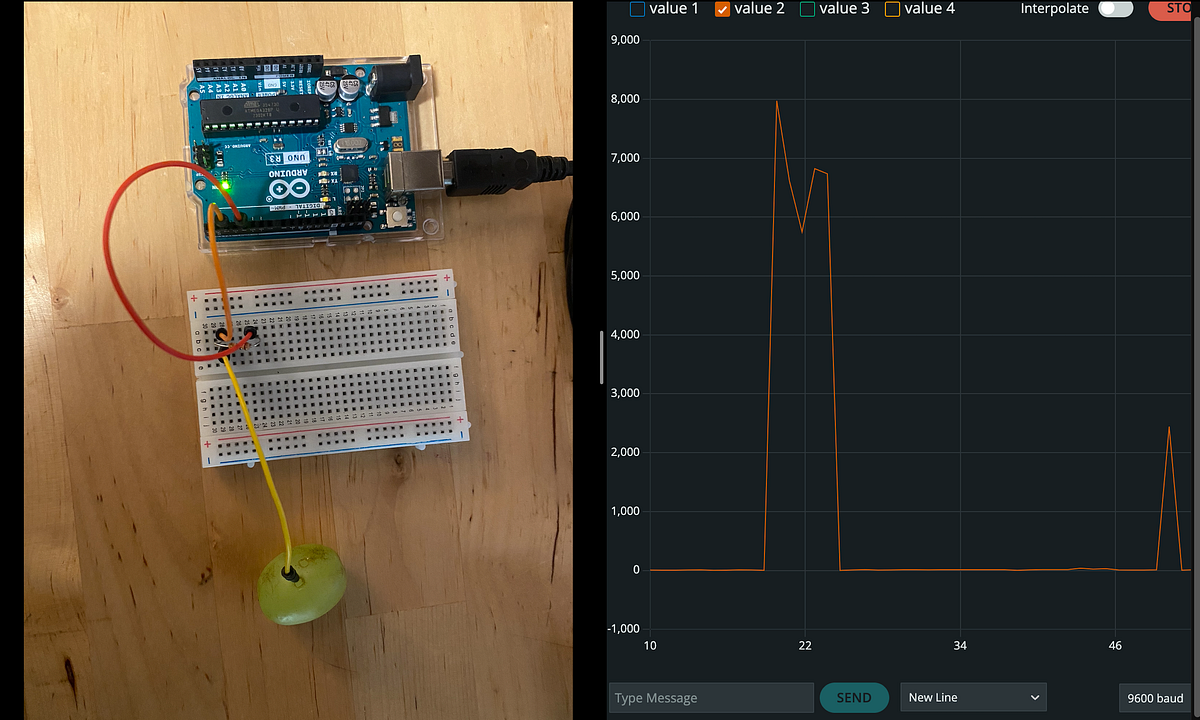The height and width of the screenshot is (720, 1200).
Task: Click the yellow value 4 legend square
Action: [893, 9]
